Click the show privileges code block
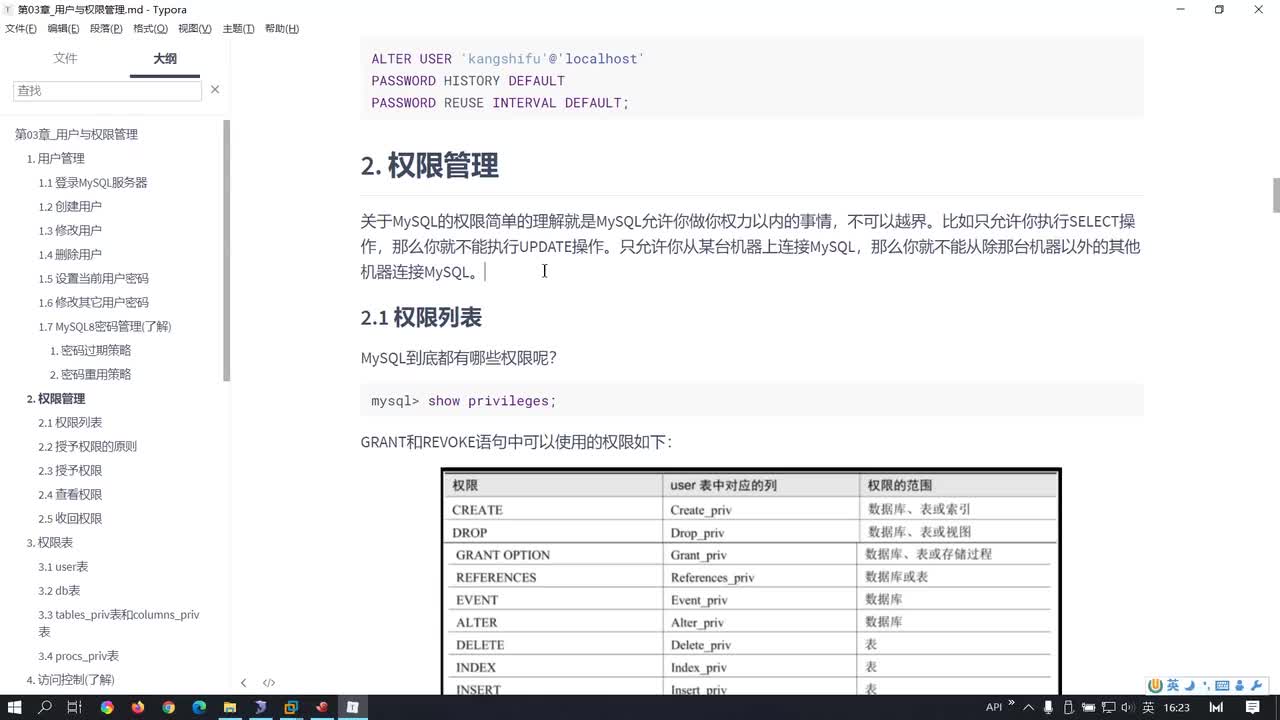This screenshot has height=720, width=1280. pyautogui.click(x=752, y=400)
